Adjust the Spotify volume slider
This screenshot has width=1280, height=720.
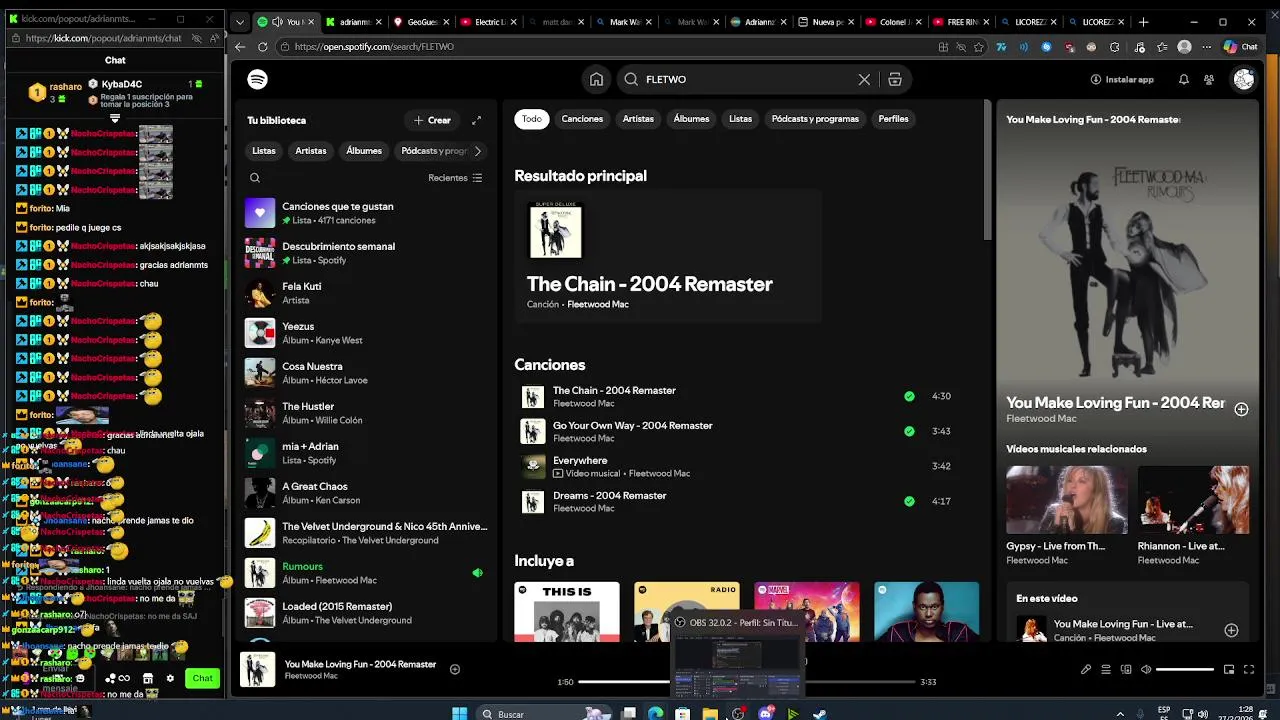1184,670
